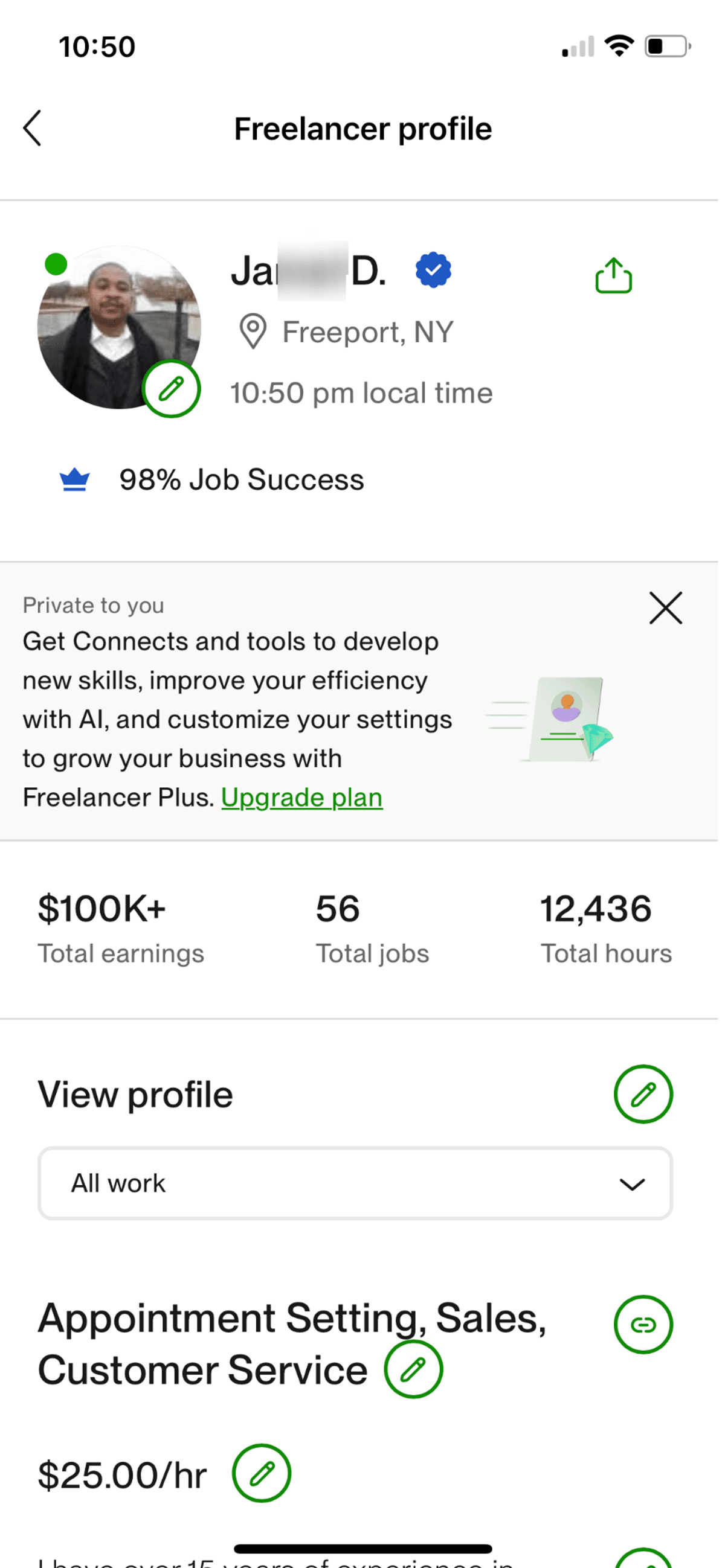Screen dimensions: 725x1568
Task: Open the Upgrade plan link
Action: pyautogui.click(x=301, y=798)
